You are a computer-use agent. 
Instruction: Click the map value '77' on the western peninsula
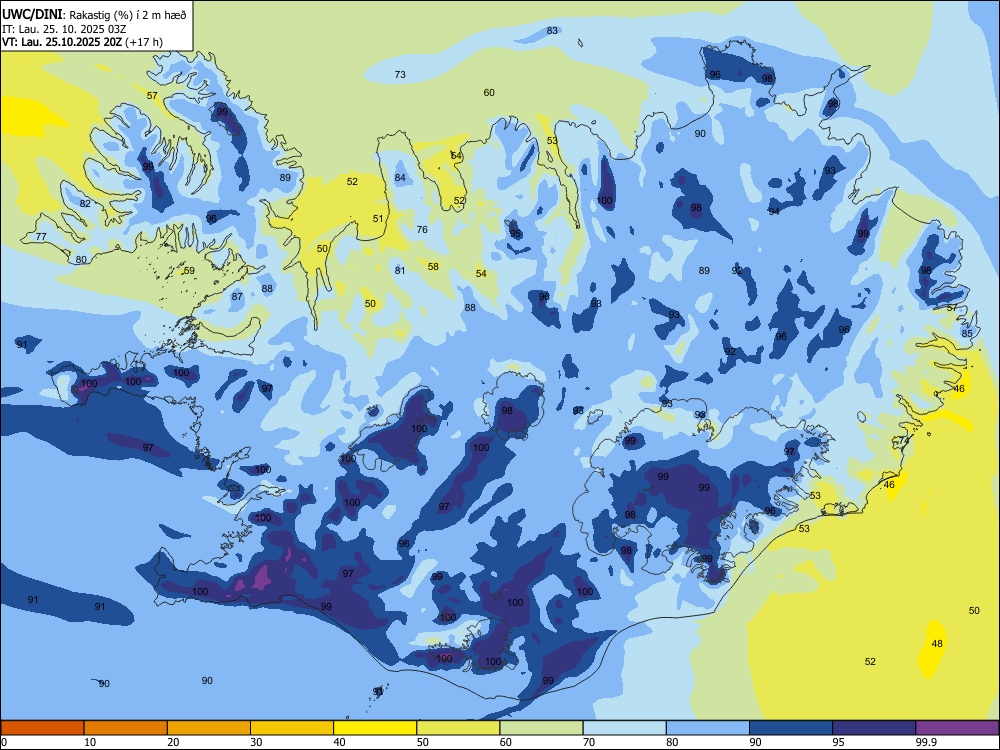tap(41, 237)
